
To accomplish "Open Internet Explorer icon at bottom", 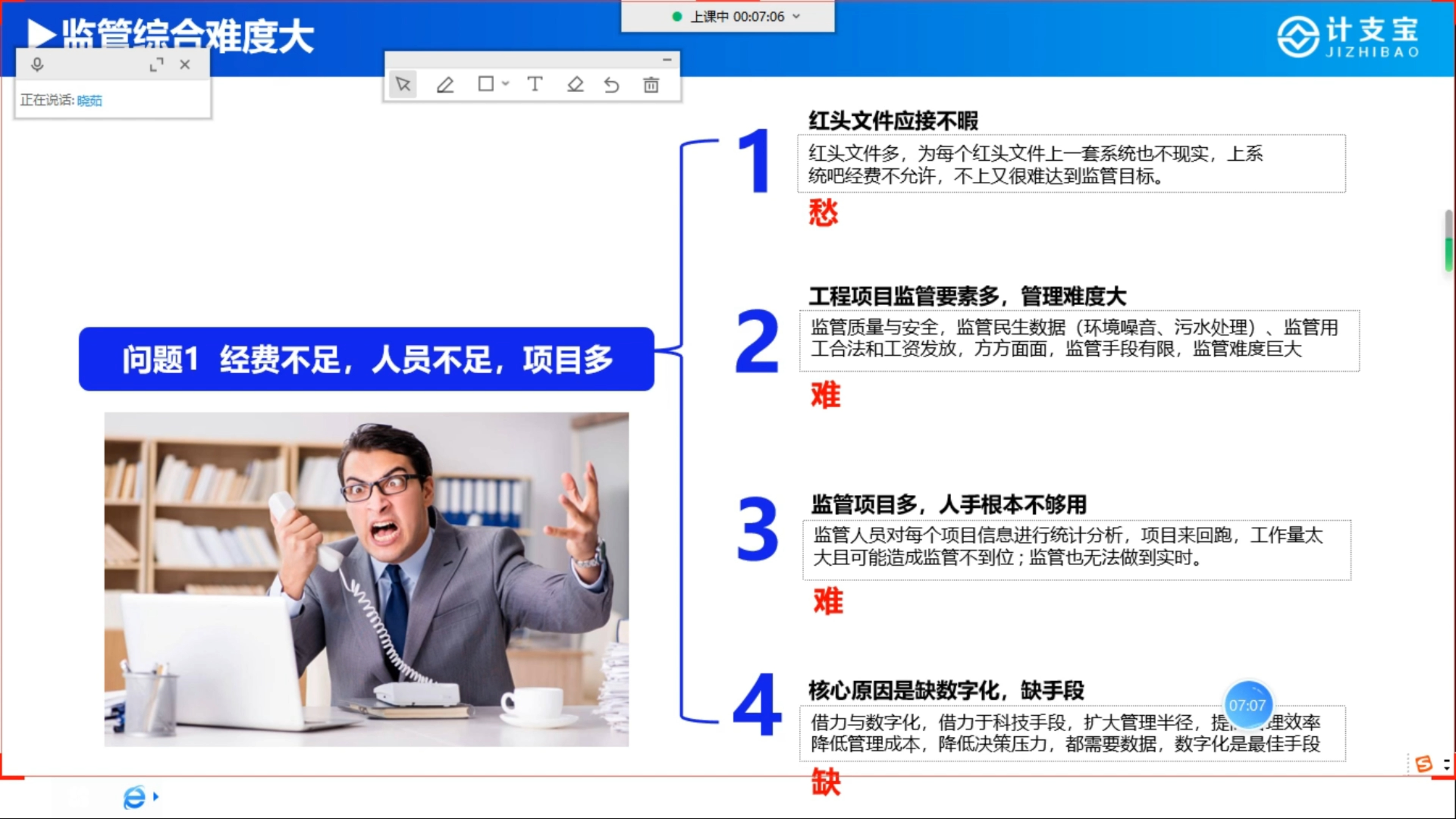I will pyautogui.click(x=135, y=797).
